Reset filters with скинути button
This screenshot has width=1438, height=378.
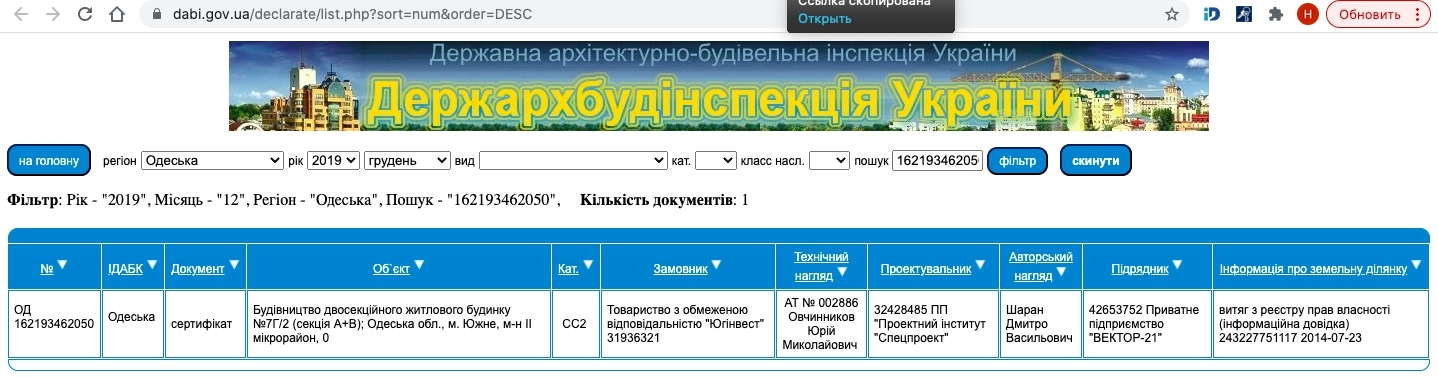click(x=1095, y=160)
